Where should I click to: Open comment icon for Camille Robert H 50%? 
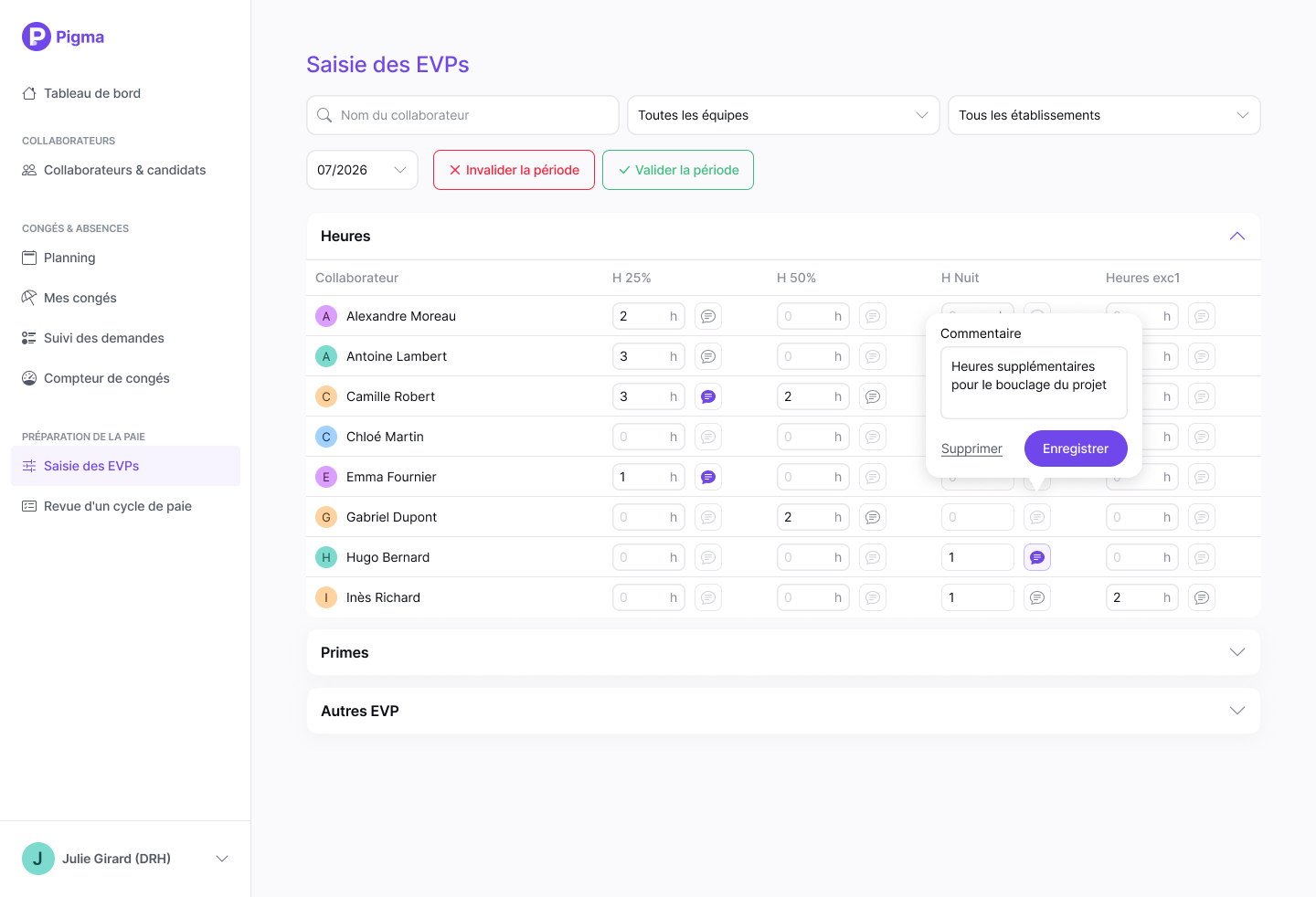point(873,396)
